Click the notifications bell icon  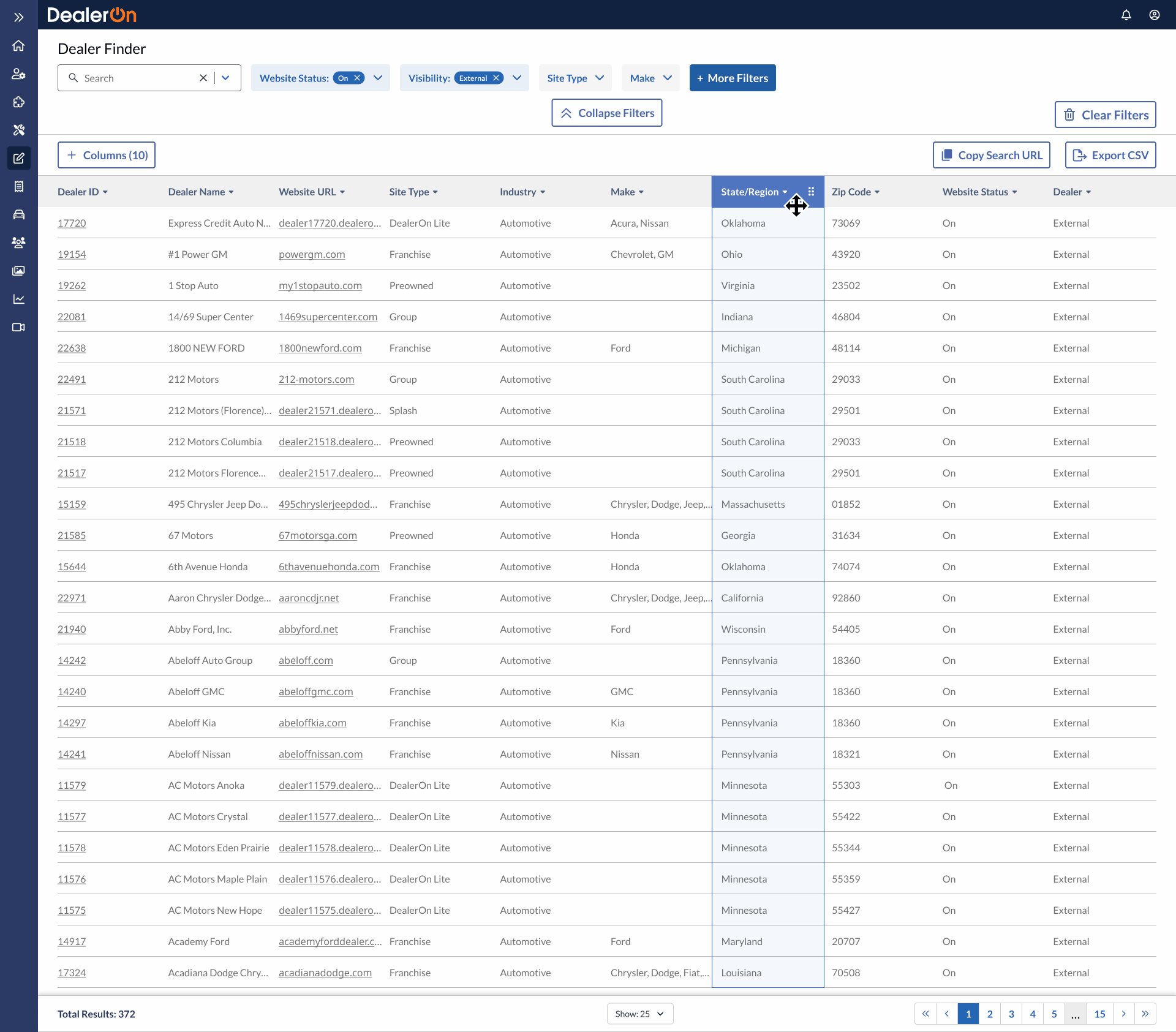(1126, 15)
